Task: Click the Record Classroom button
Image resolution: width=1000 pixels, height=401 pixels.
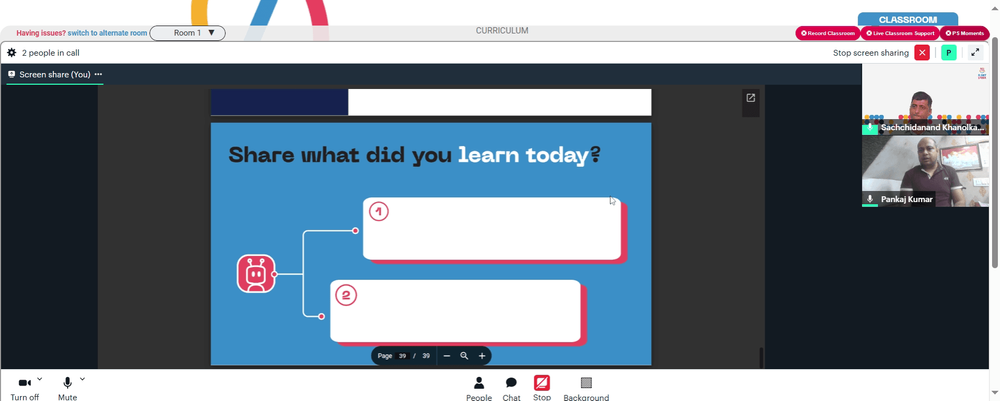Action: 828,33
